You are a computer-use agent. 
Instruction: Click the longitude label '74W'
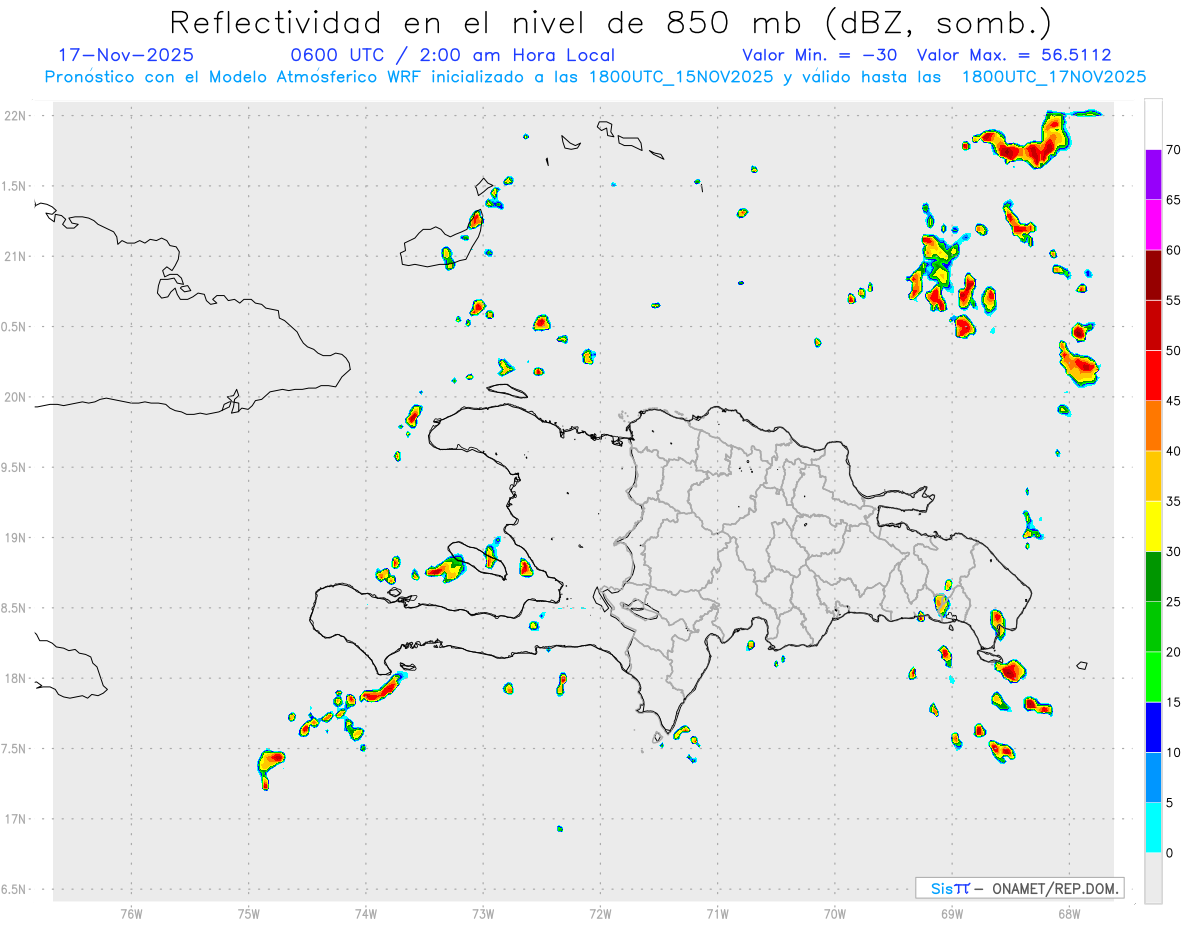[x=365, y=913]
